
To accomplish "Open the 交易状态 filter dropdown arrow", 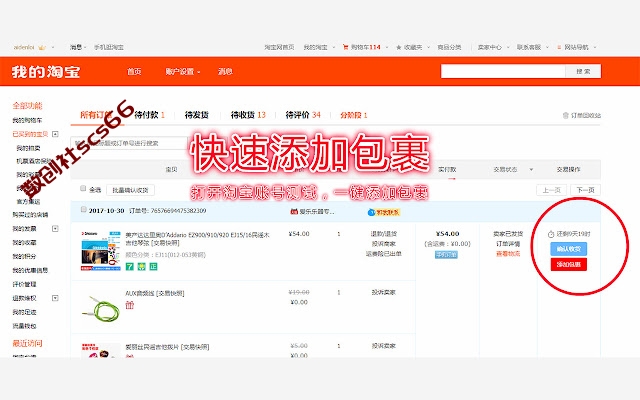I will click(x=531, y=169).
